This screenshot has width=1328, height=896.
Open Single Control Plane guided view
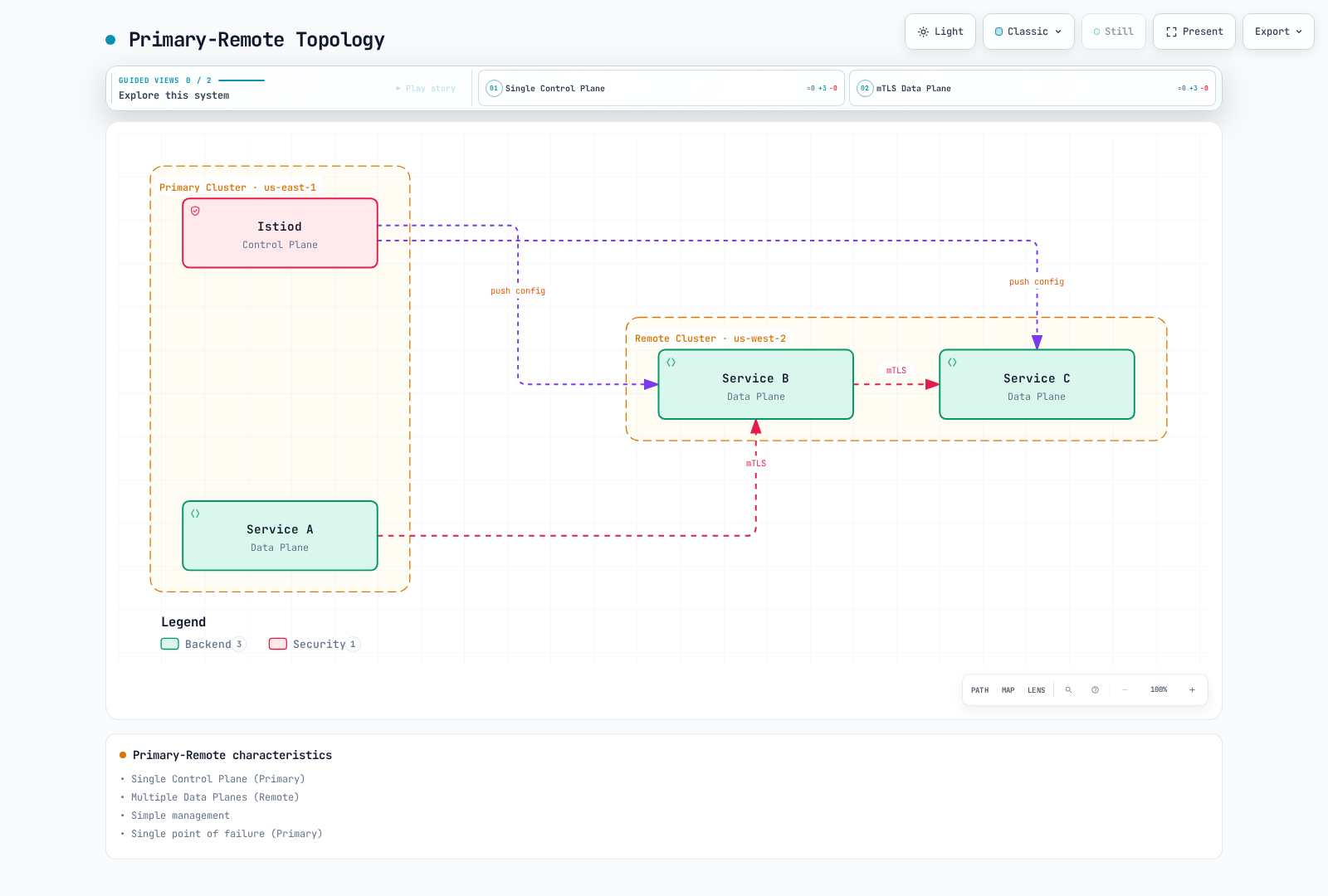click(x=661, y=88)
